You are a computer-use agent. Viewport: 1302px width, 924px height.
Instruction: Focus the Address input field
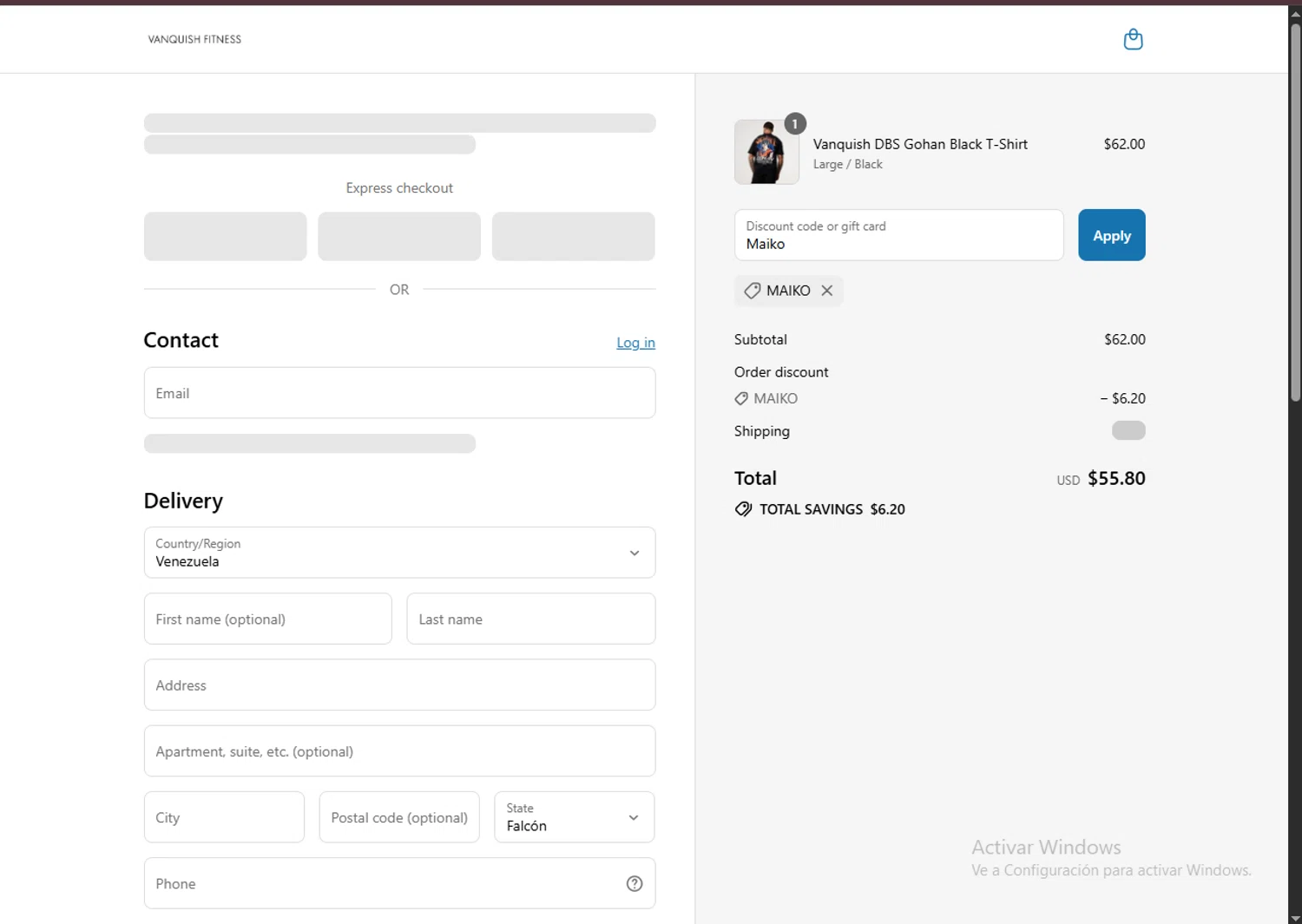(399, 685)
